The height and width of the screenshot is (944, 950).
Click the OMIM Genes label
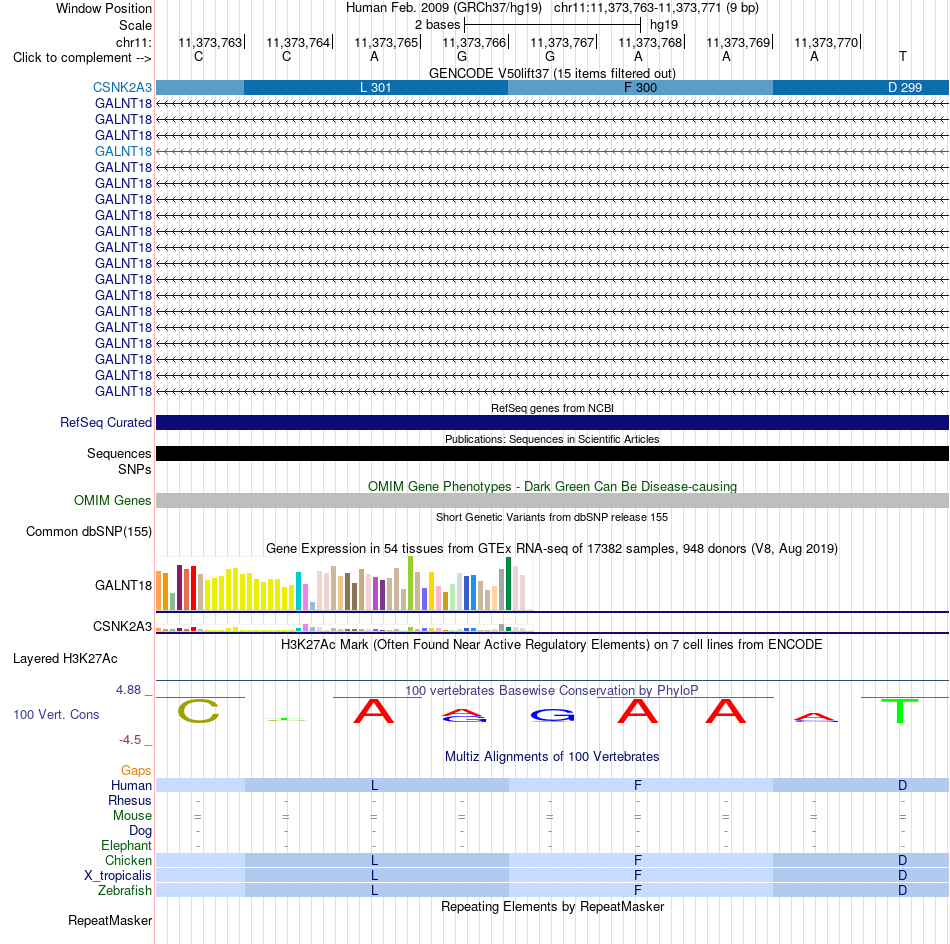pos(112,500)
